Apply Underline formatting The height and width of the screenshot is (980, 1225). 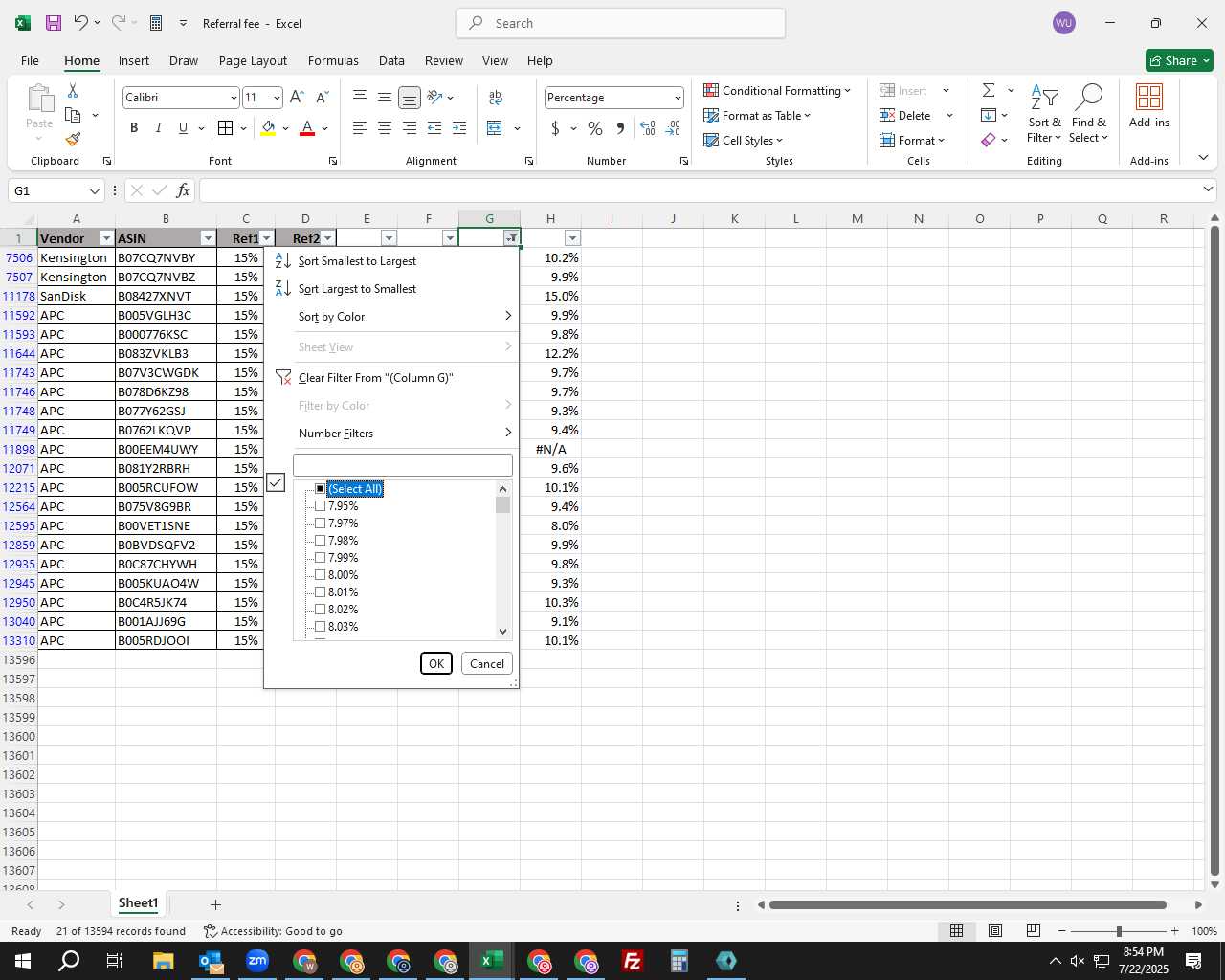183,128
